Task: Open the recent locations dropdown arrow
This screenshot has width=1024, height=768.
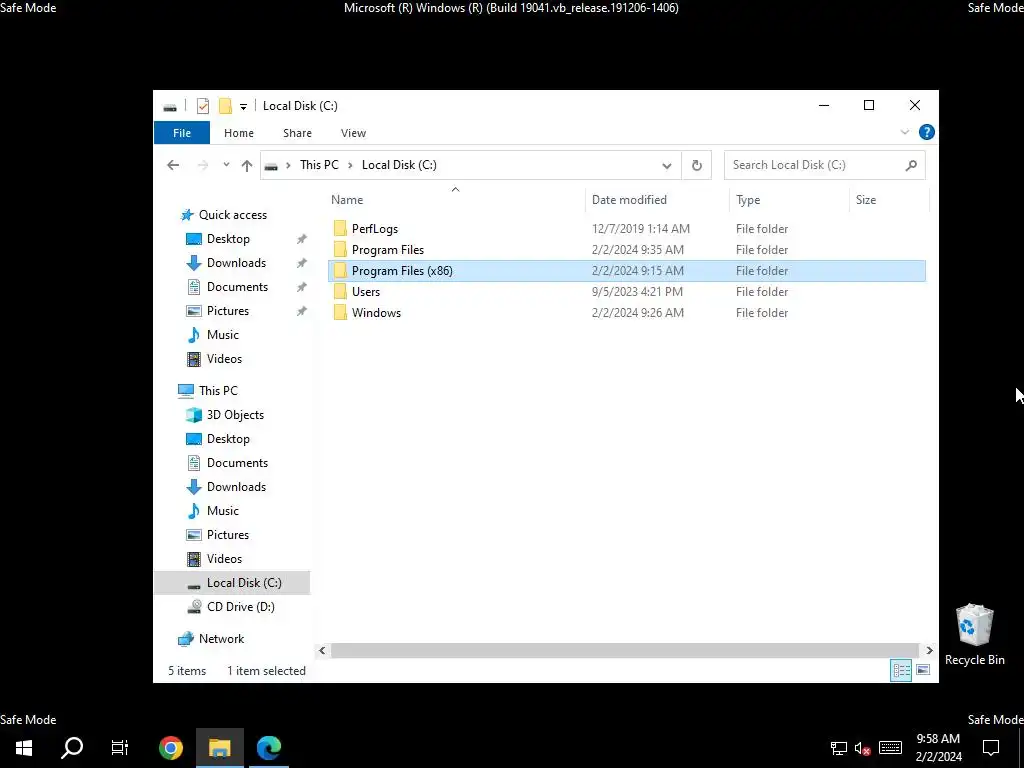Action: pyautogui.click(x=226, y=165)
